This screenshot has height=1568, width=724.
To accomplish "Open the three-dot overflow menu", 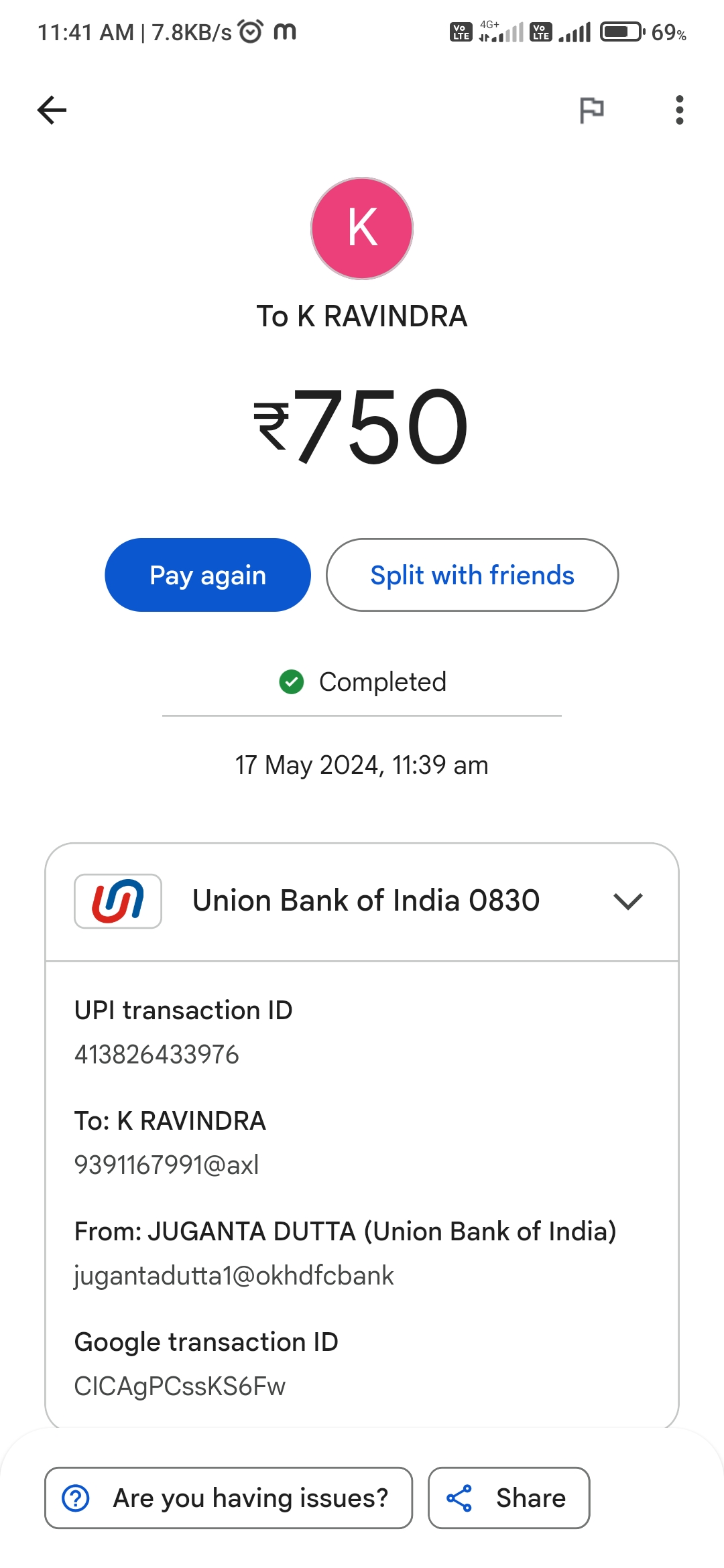I will (x=680, y=110).
